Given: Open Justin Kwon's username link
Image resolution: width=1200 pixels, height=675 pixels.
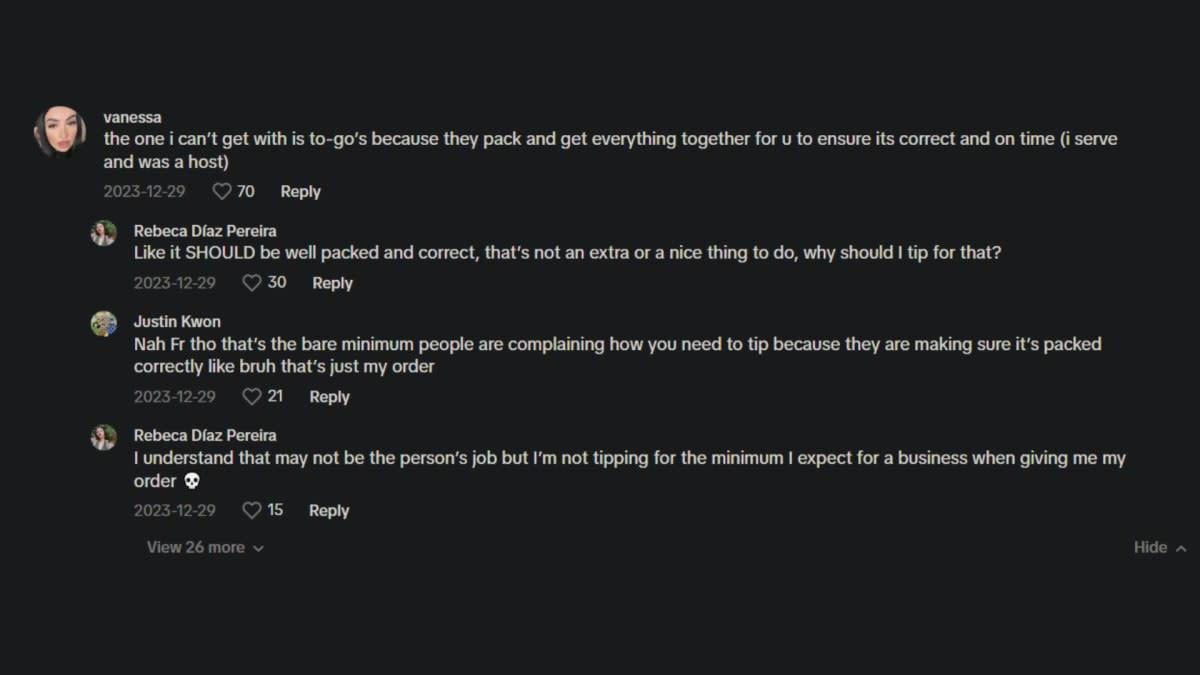Looking at the screenshot, I should coord(177,322).
